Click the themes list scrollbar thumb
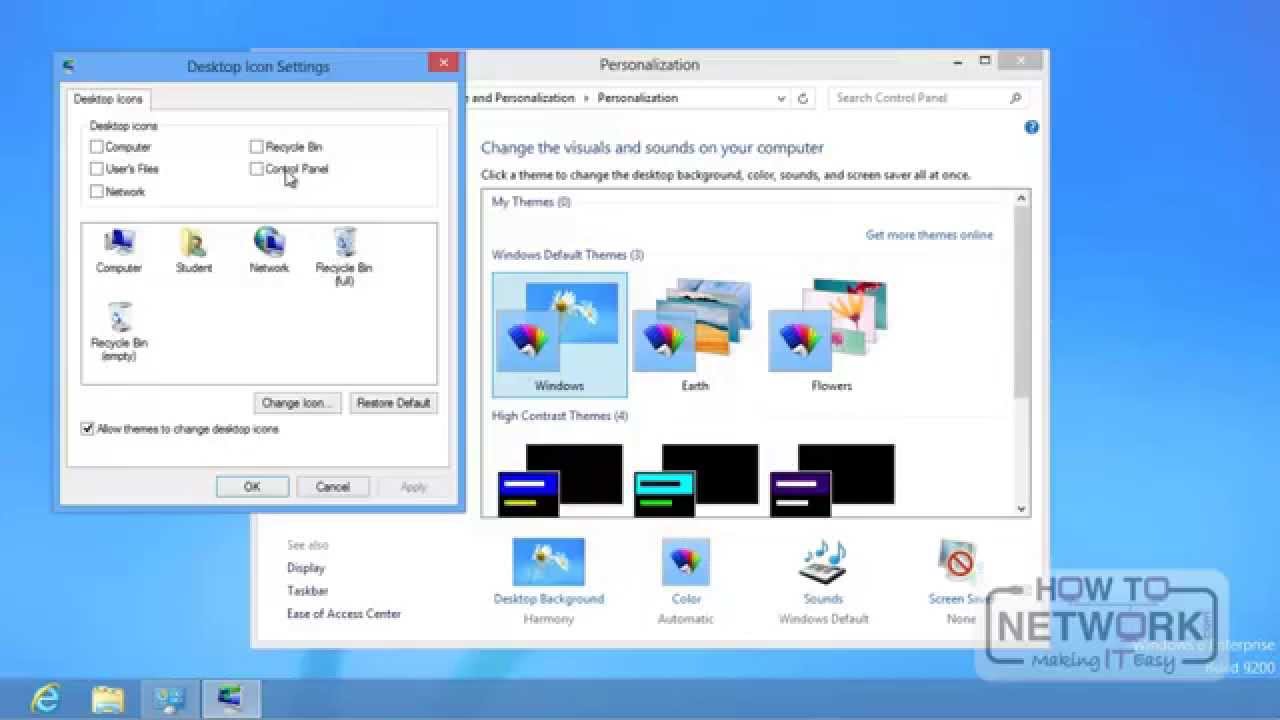Viewport: 1280px width, 720px height. pos(1021,301)
